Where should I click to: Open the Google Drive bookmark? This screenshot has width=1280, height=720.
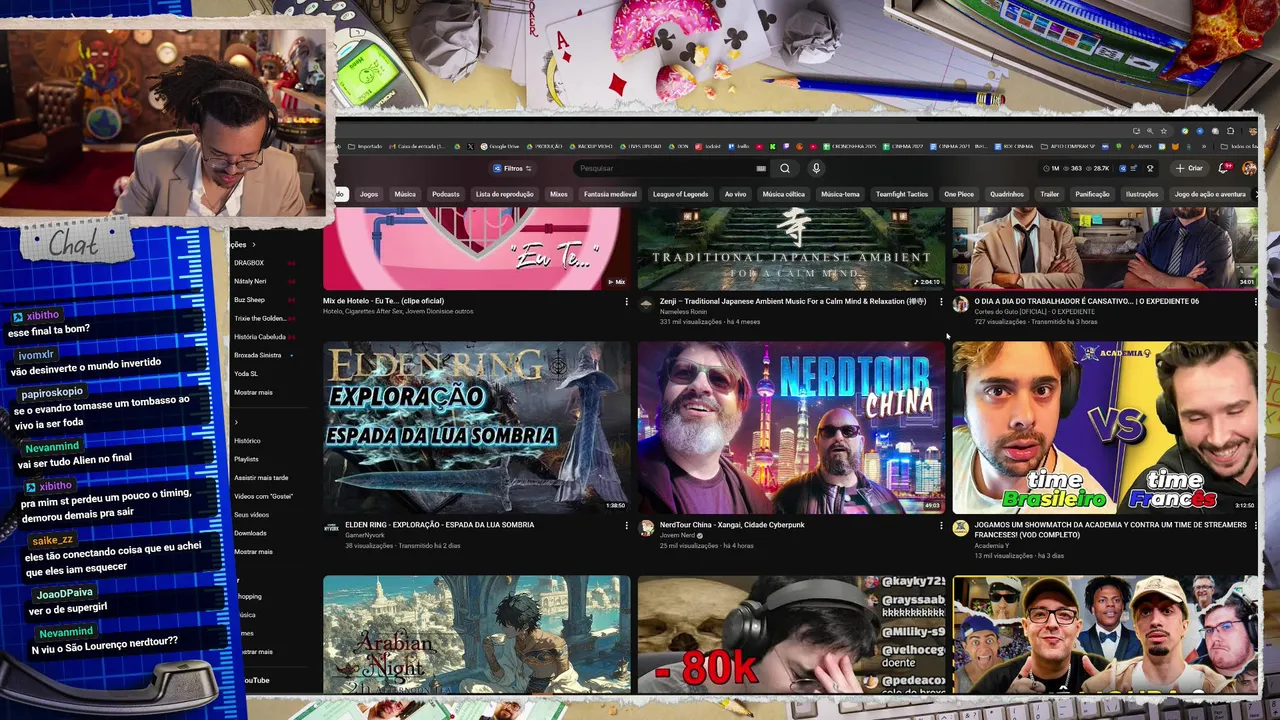[500, 146]
